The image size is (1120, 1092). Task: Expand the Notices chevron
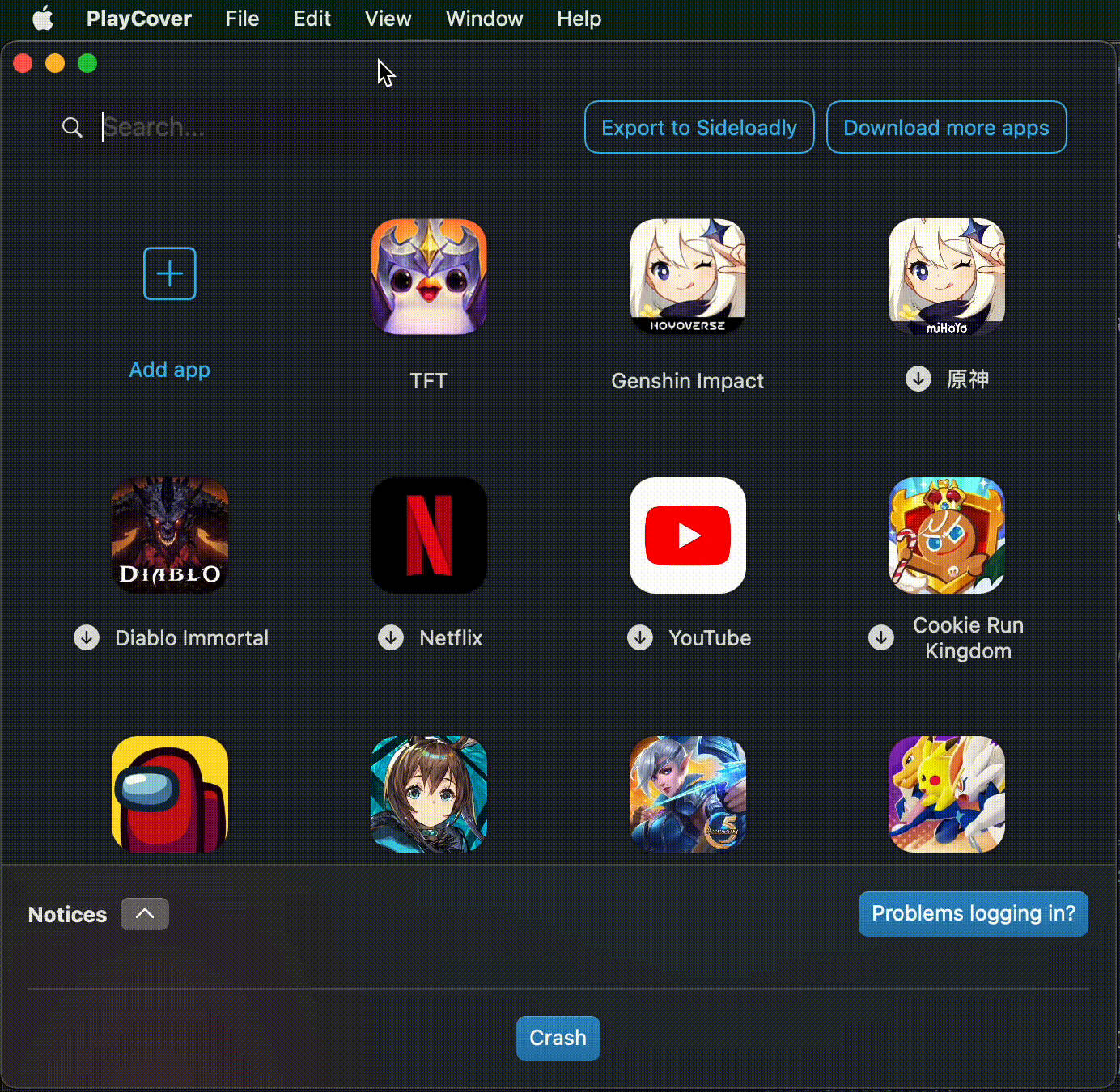pyautogui.click(x=145, y=914)
